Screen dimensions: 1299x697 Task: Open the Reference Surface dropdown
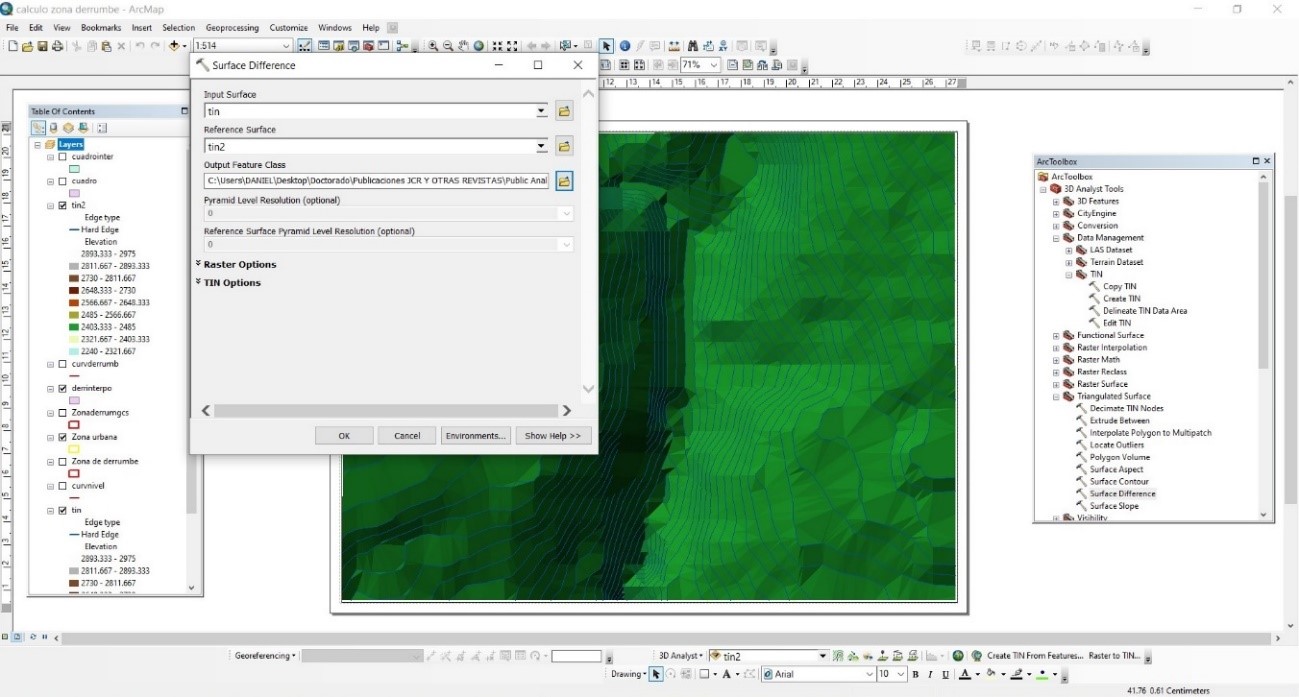point(541,147)
